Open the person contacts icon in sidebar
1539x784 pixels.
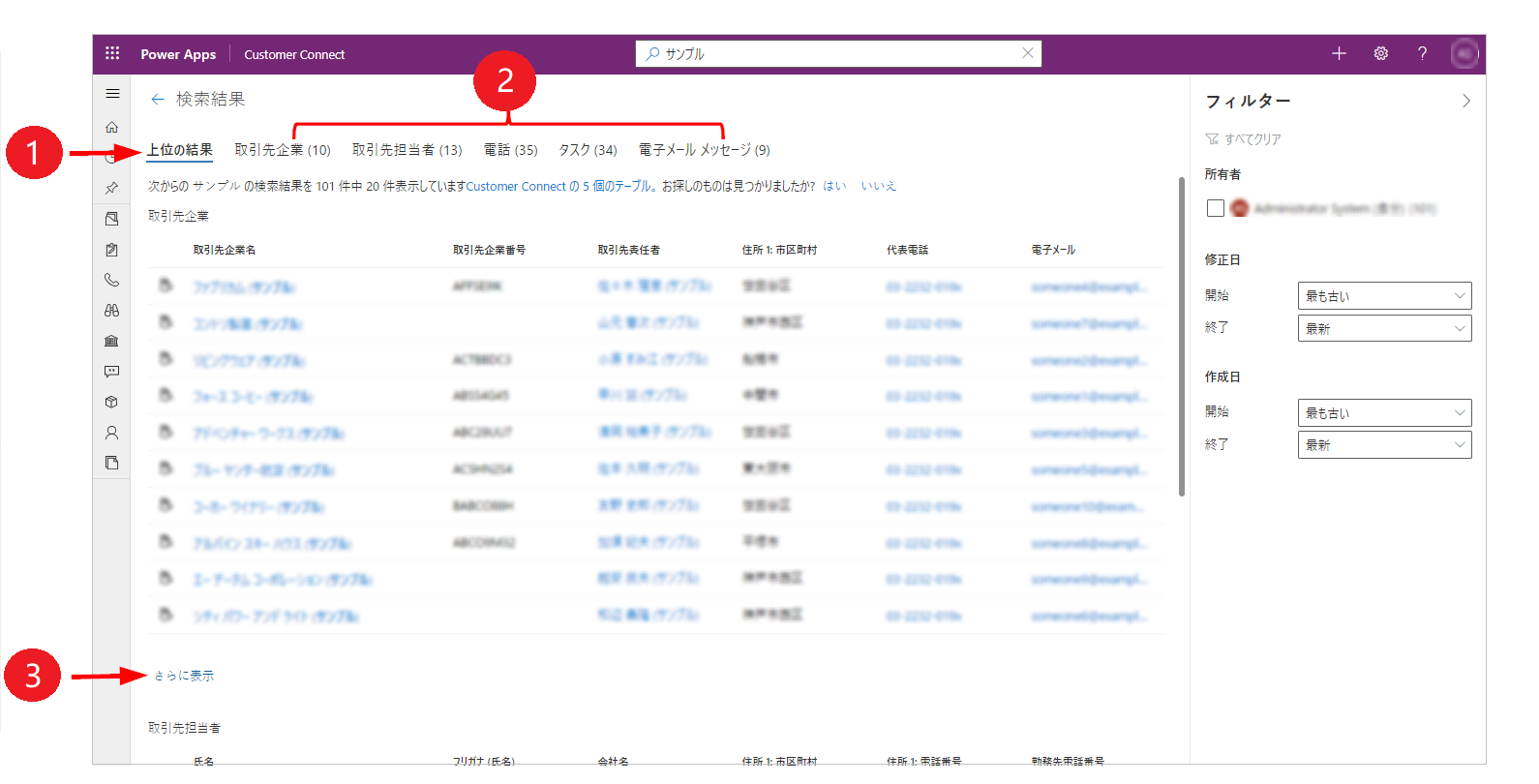tap(112, 433)
